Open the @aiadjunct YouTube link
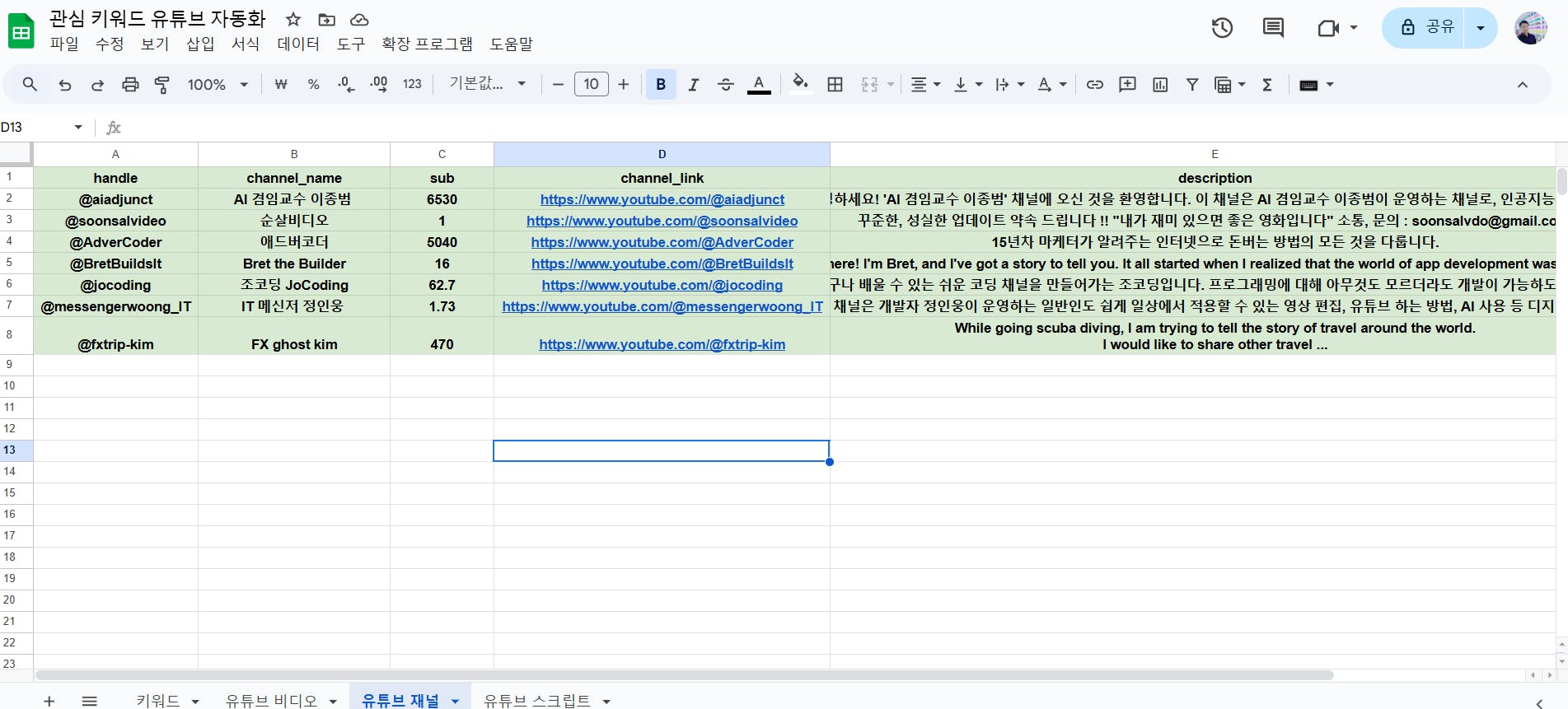1568x709 pixels. (662, 199)
